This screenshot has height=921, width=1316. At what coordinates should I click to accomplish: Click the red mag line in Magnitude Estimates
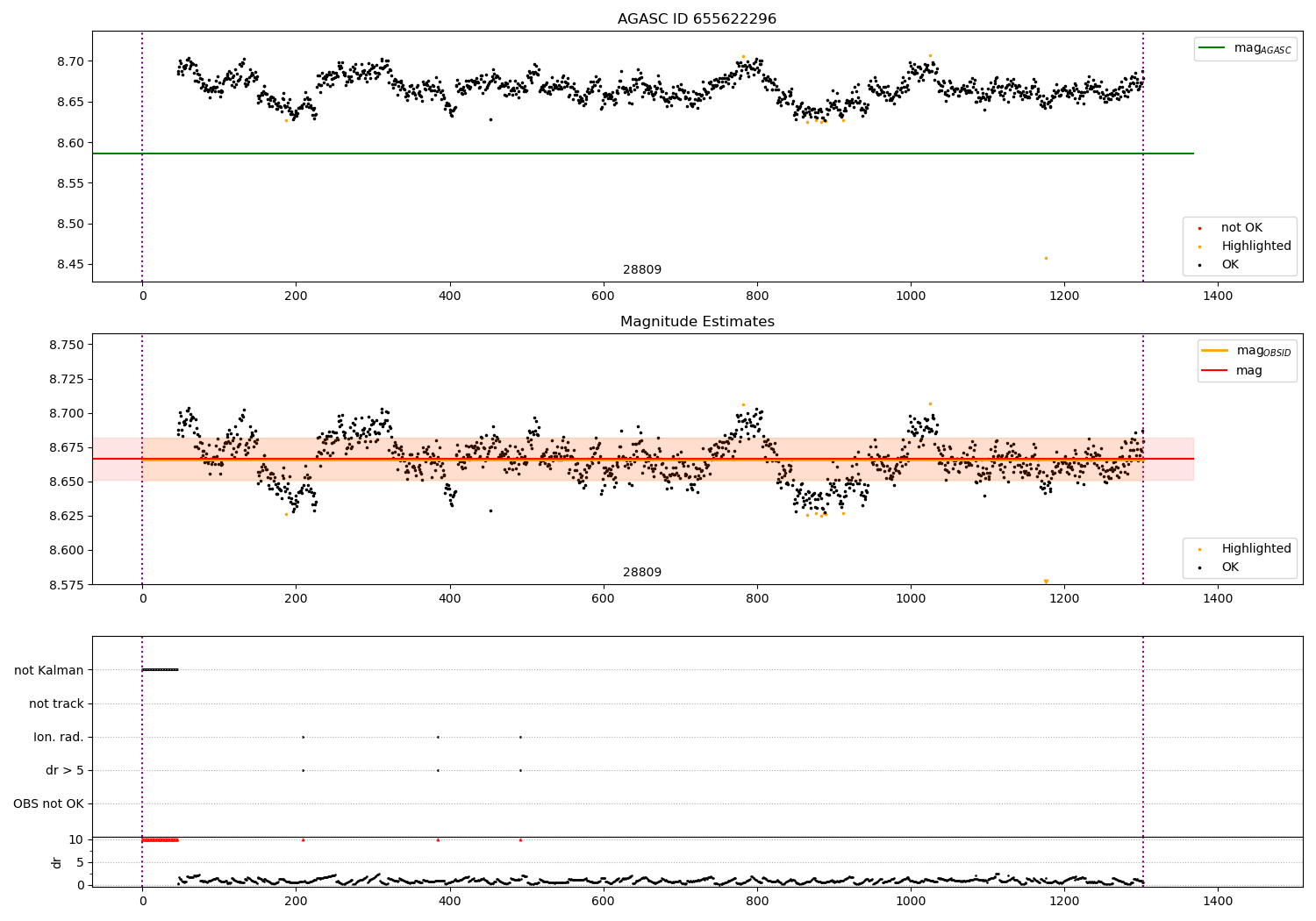pos(643,459)
